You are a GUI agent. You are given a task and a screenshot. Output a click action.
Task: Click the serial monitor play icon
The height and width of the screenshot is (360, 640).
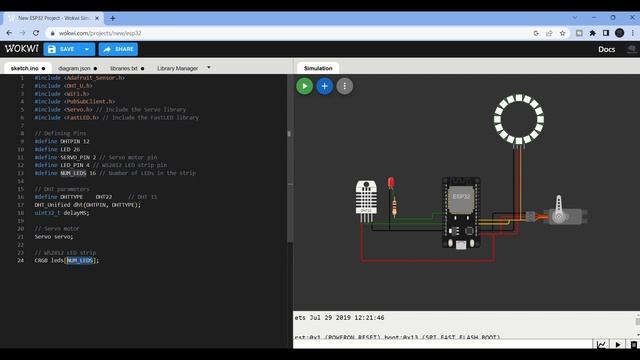tap(618, 344)
